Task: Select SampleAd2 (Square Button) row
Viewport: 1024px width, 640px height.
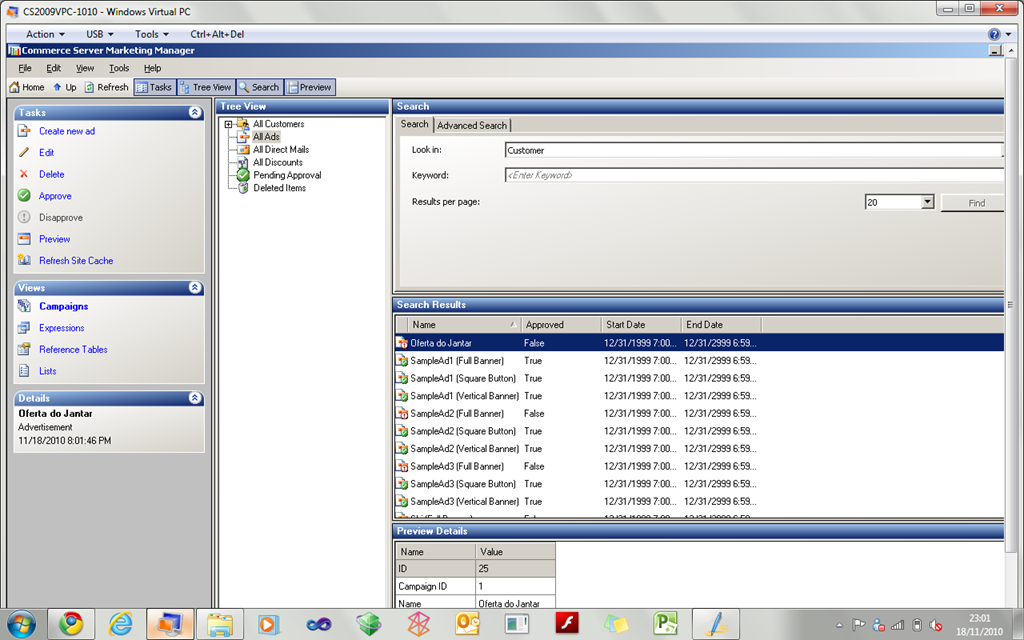Action: (x=699, y=431)
